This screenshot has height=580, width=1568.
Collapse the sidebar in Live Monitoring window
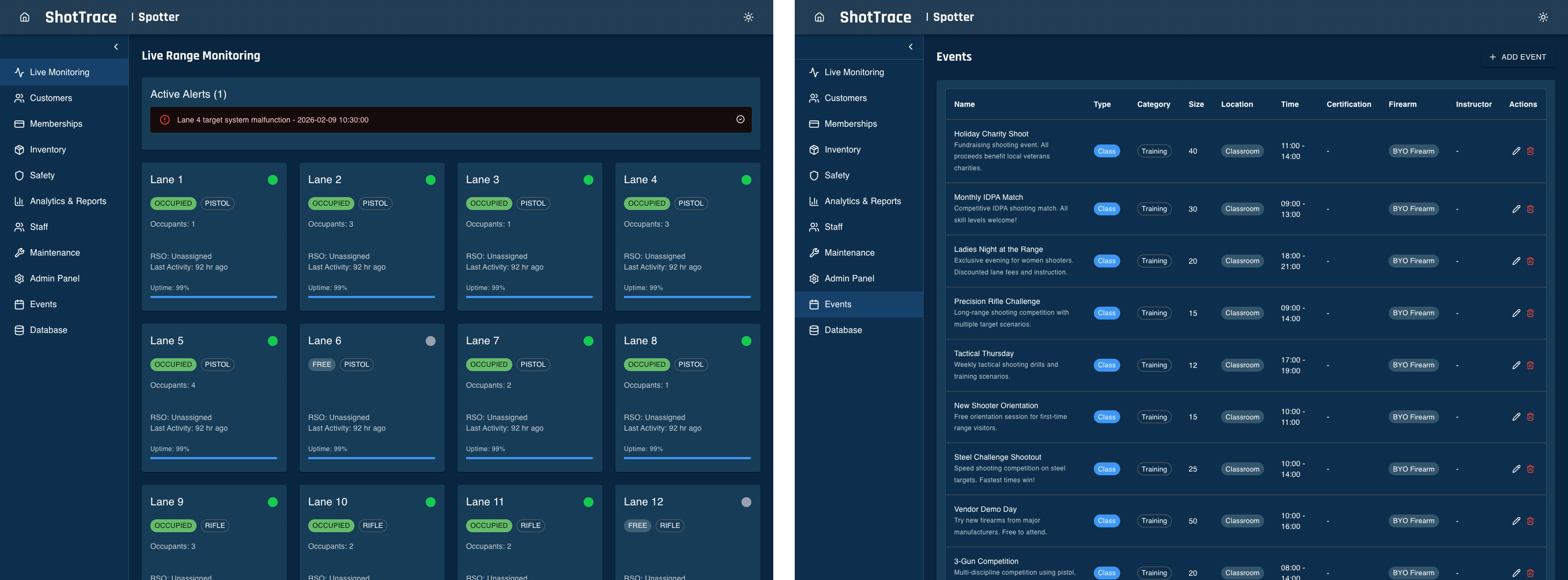point(115,47)
